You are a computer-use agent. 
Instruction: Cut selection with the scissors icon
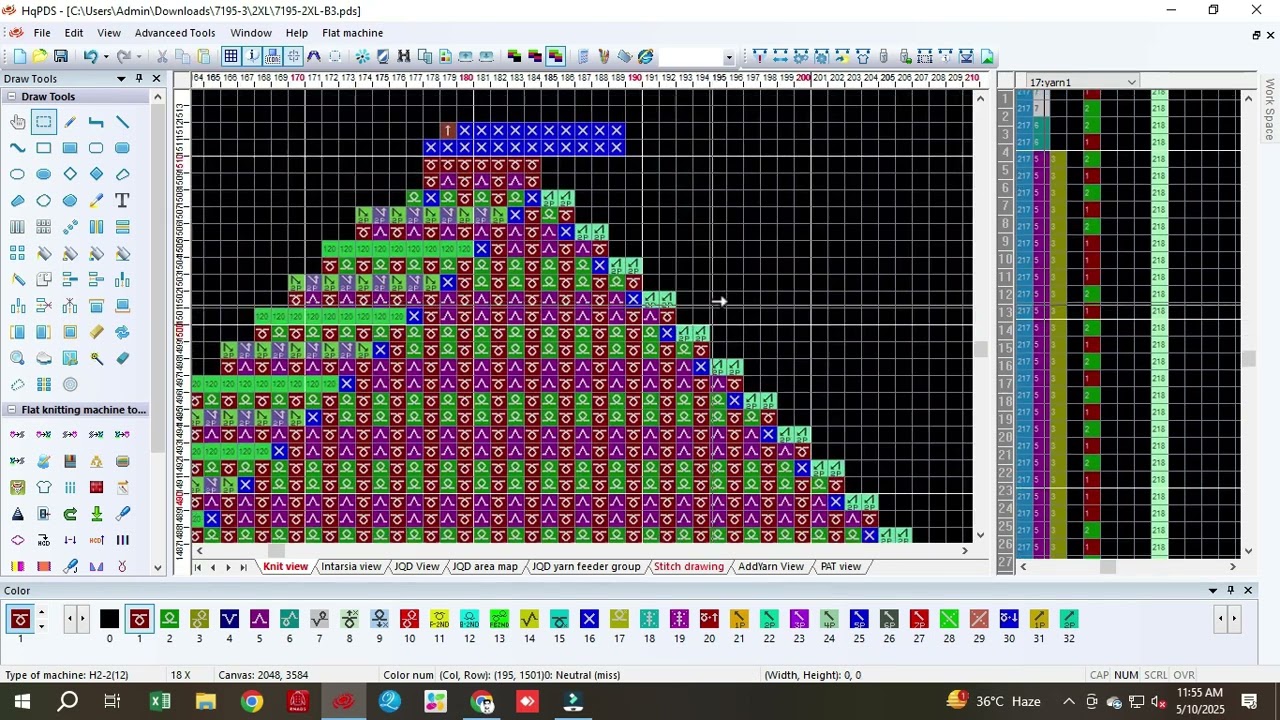pos(162,57)
